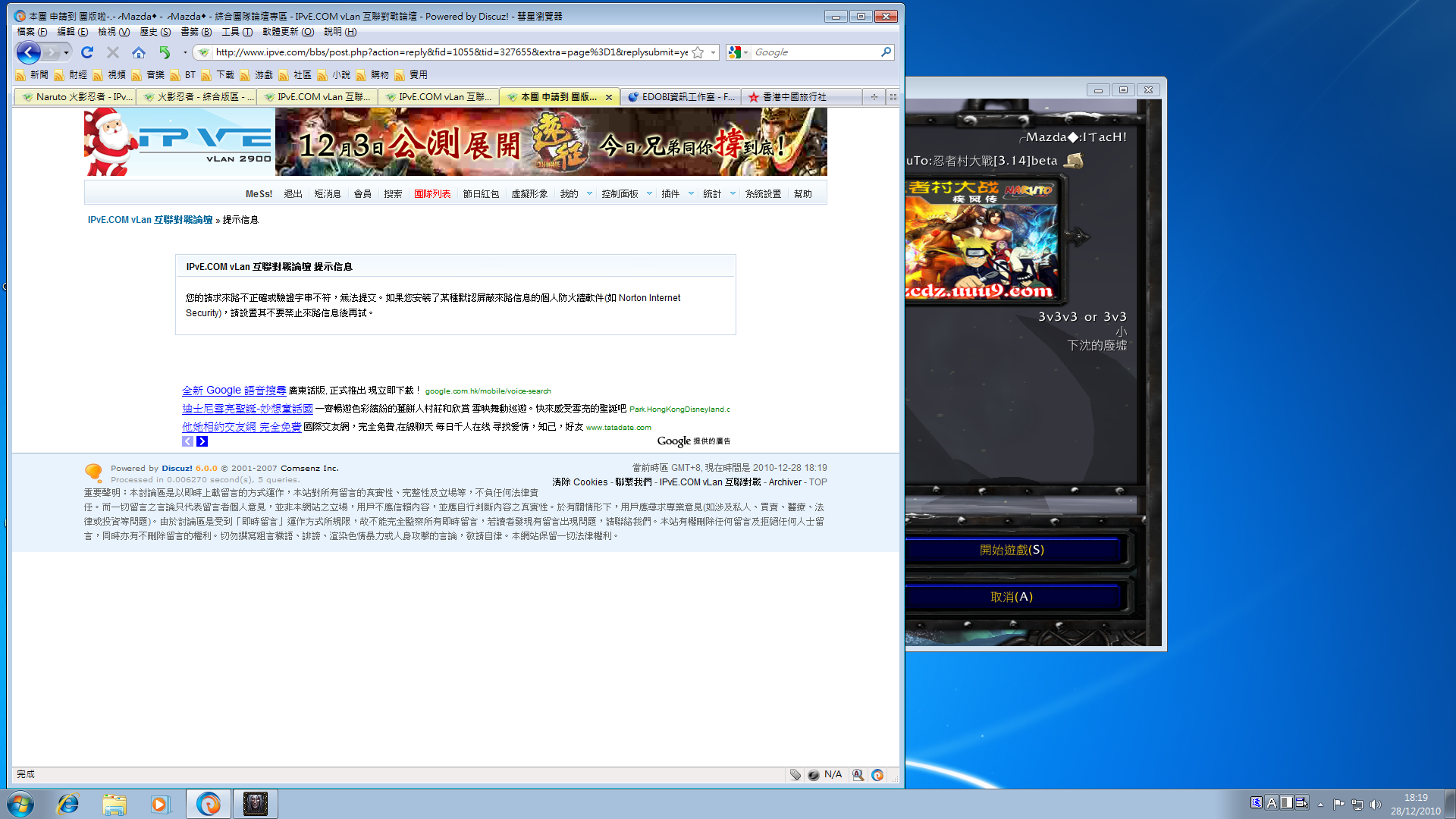Open new tab with plus button

(874, 97)
